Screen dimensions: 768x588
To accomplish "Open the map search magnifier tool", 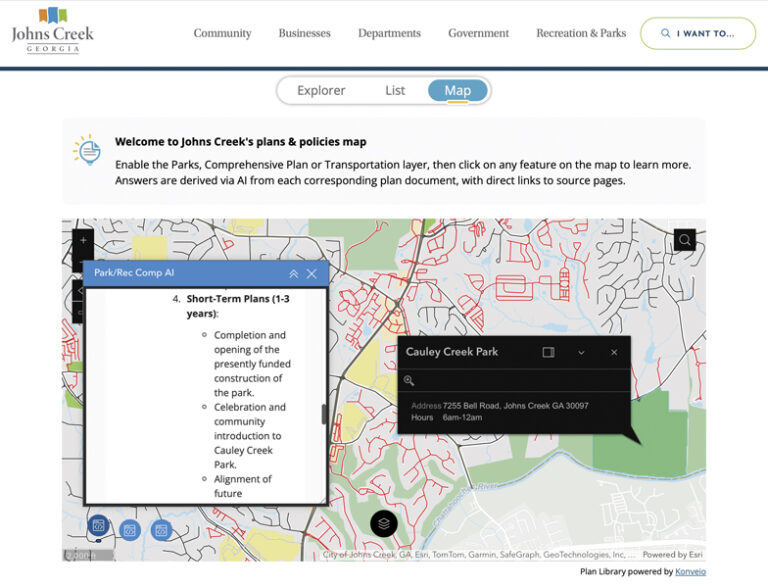I will click(x=685, y=240).
